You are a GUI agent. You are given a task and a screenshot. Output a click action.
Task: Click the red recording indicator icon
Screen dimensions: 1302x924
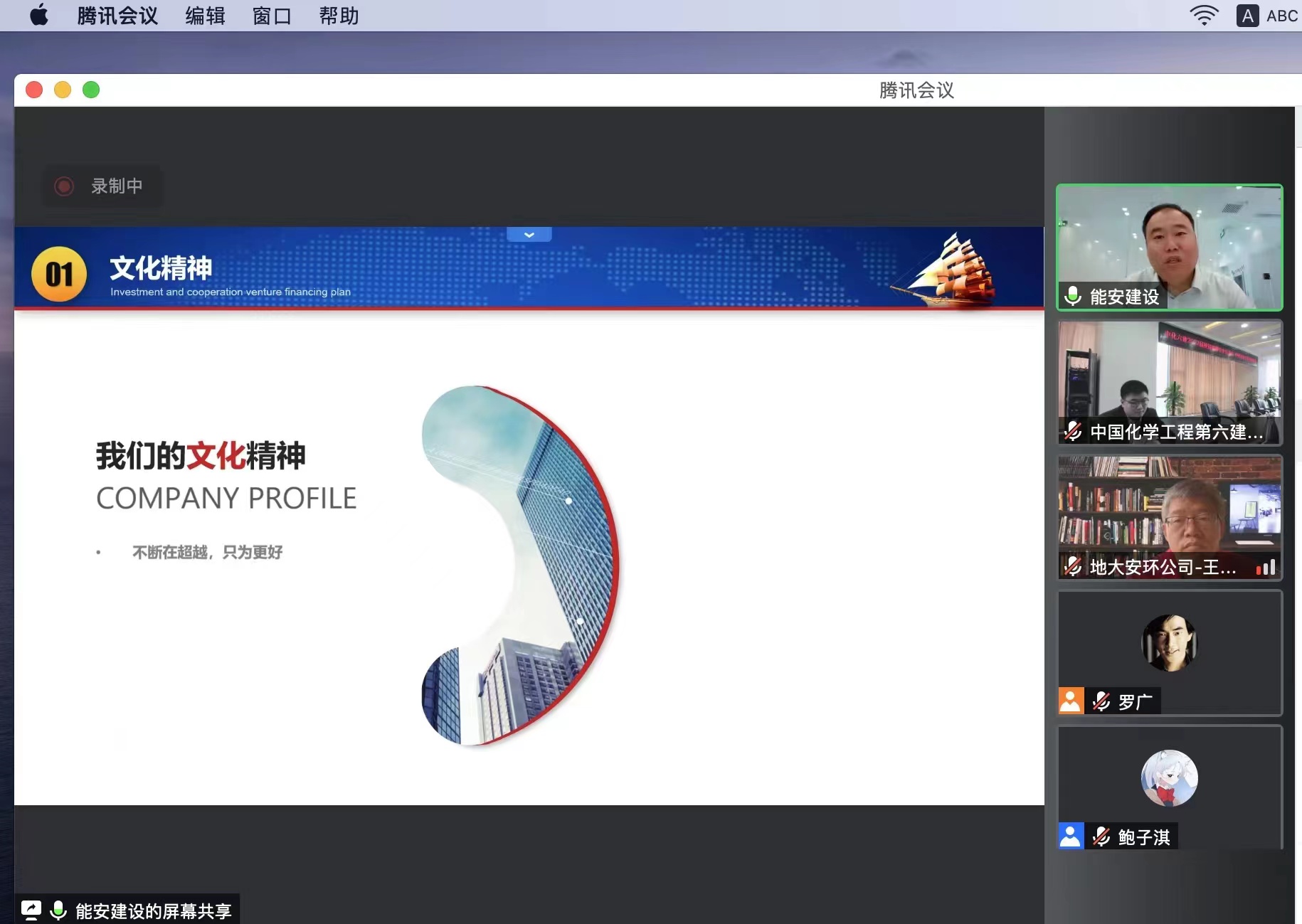coord(64,186)
